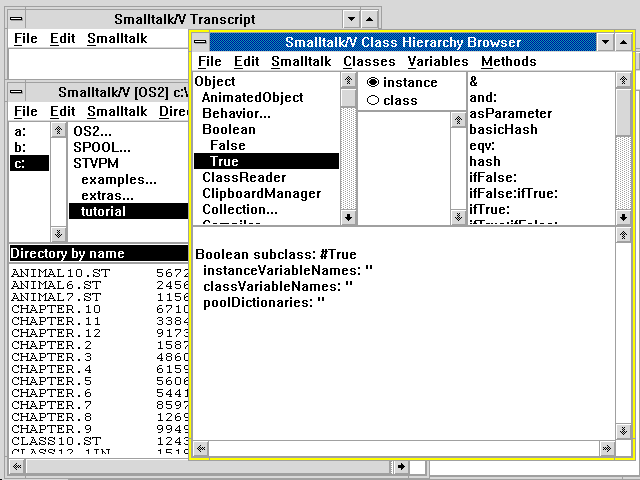640x480 pixels.
Task: Open Smalltalk menu in Class Hierarchy Browser
Action: 301,61
